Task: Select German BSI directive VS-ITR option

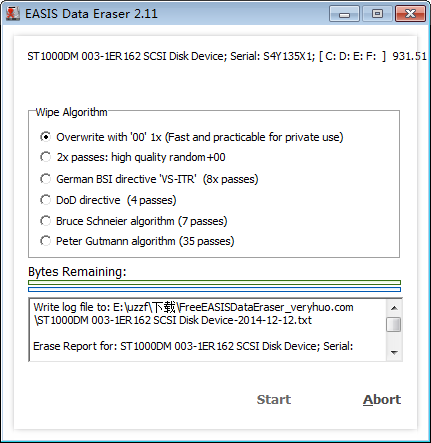Action: pos(149,179)
